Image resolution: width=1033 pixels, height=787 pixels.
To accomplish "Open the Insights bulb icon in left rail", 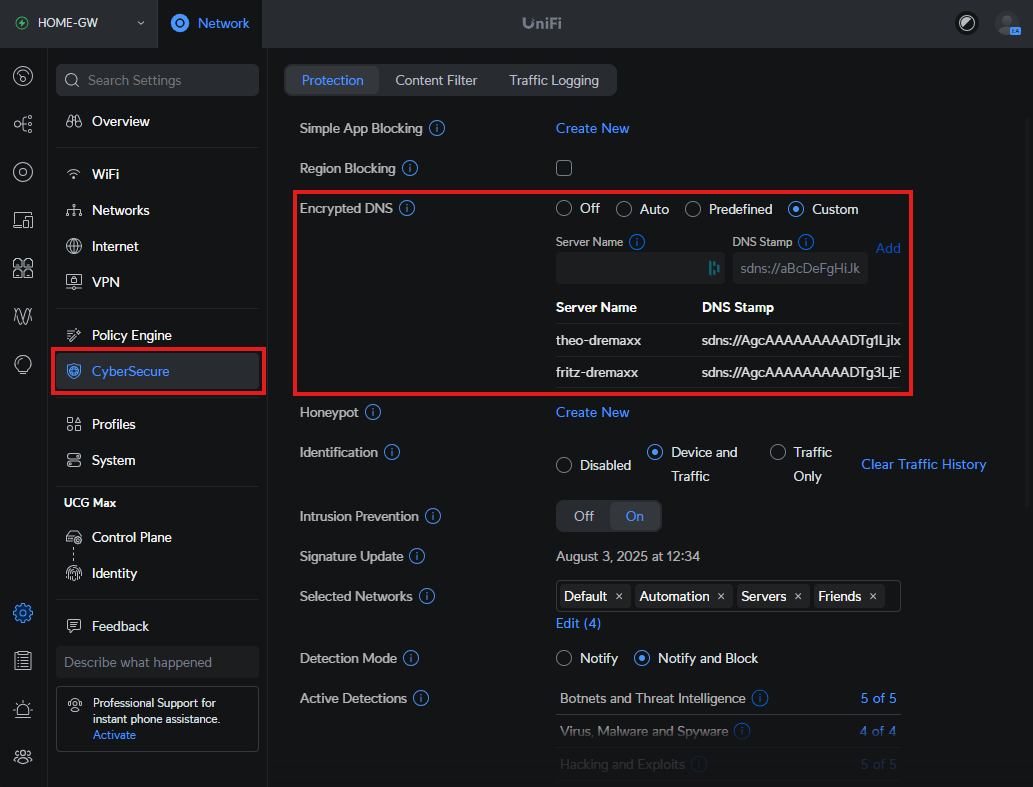I will coord(23,364).
